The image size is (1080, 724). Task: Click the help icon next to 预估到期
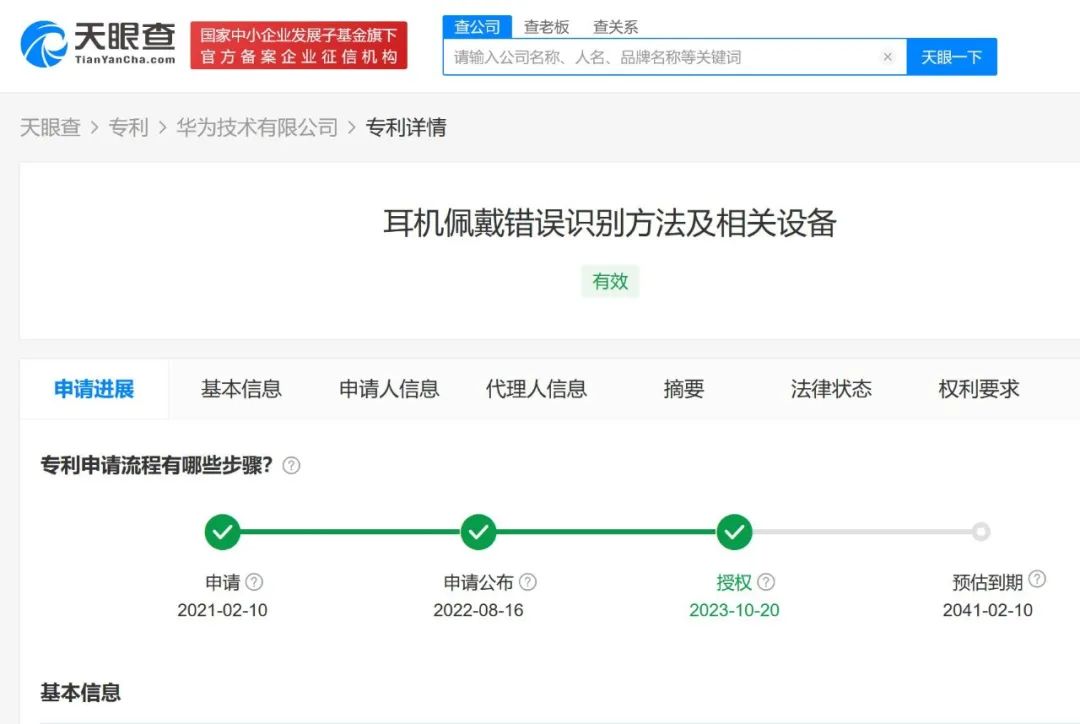[x=1037, y=579]
